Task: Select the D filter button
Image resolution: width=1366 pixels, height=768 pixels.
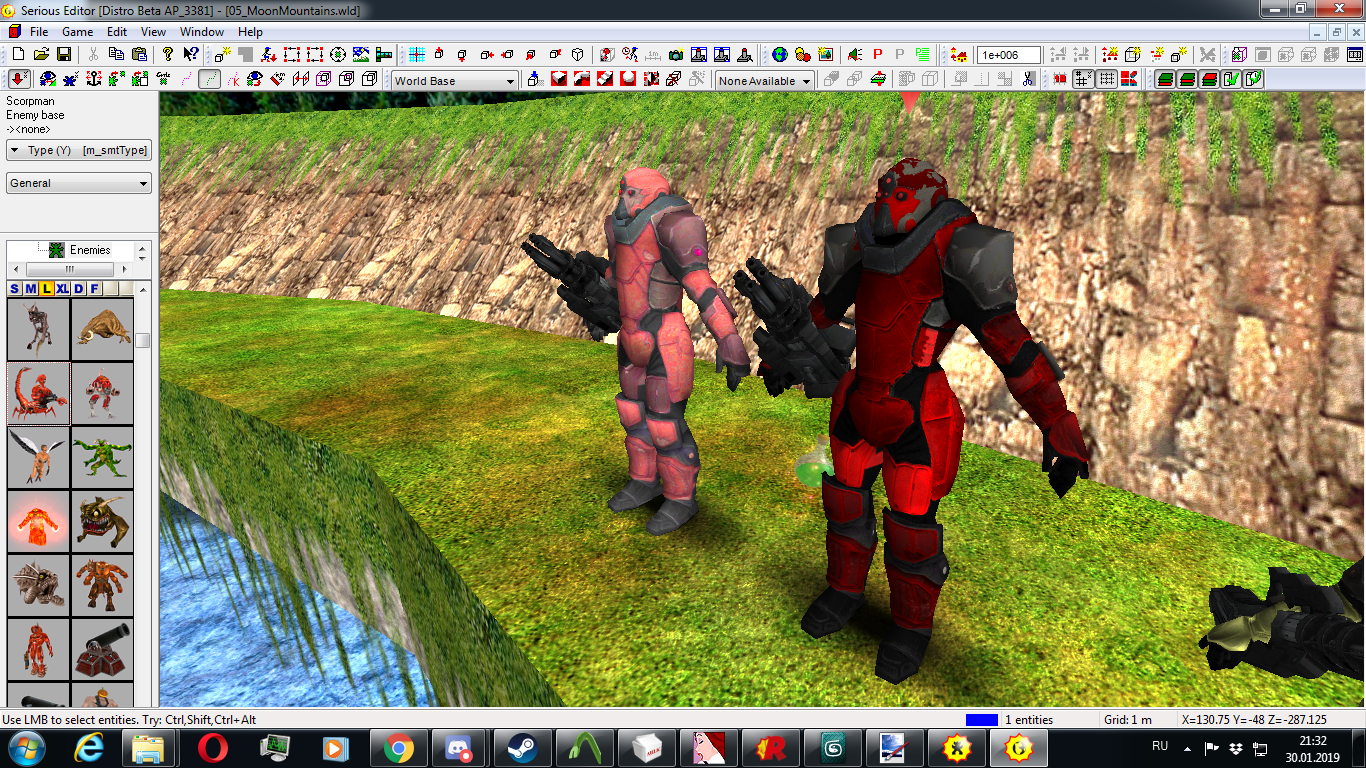Action: pyautogui.click(x=78, y=289)
